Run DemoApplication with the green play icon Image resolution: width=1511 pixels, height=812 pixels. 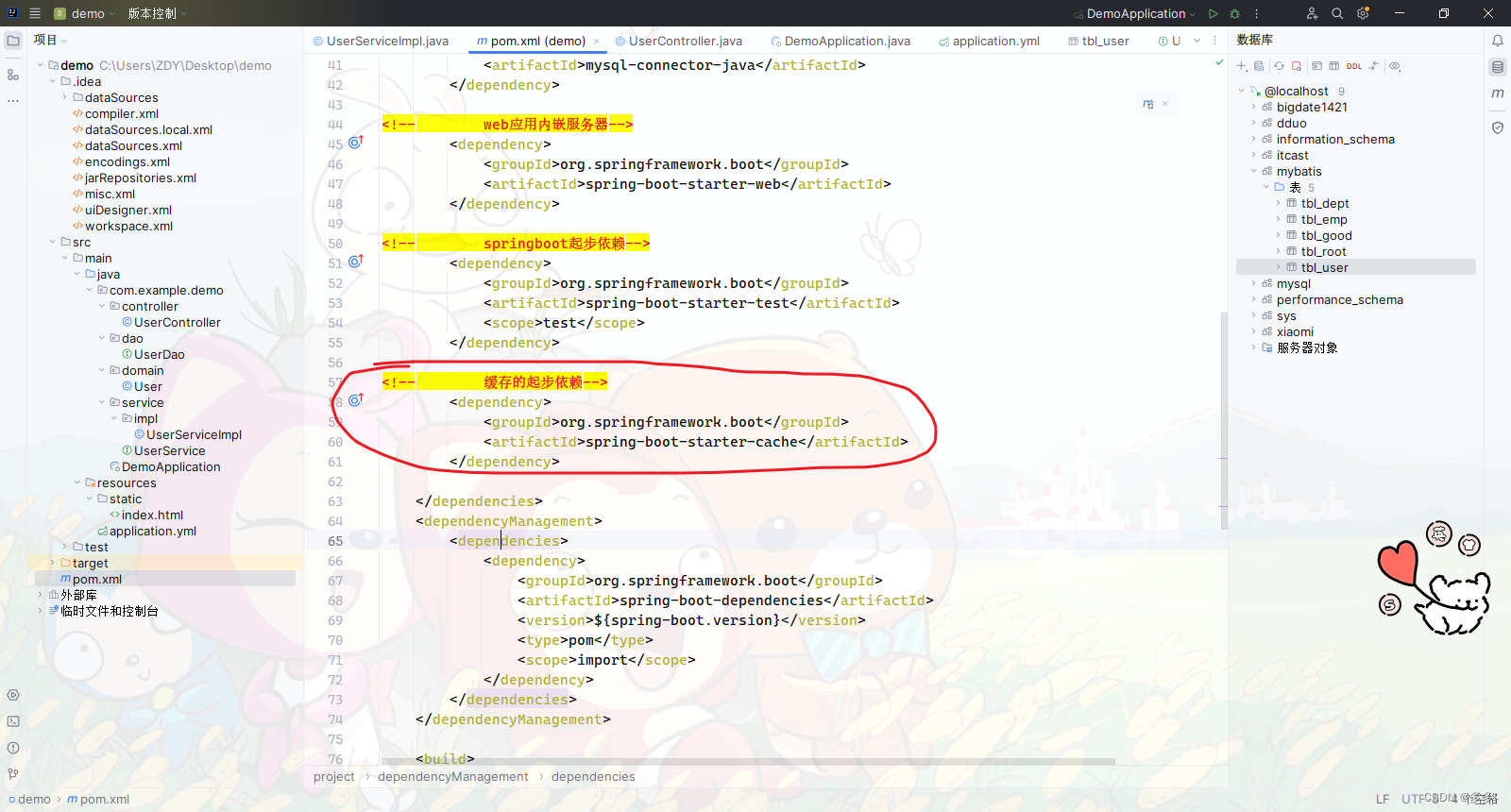1214,13
